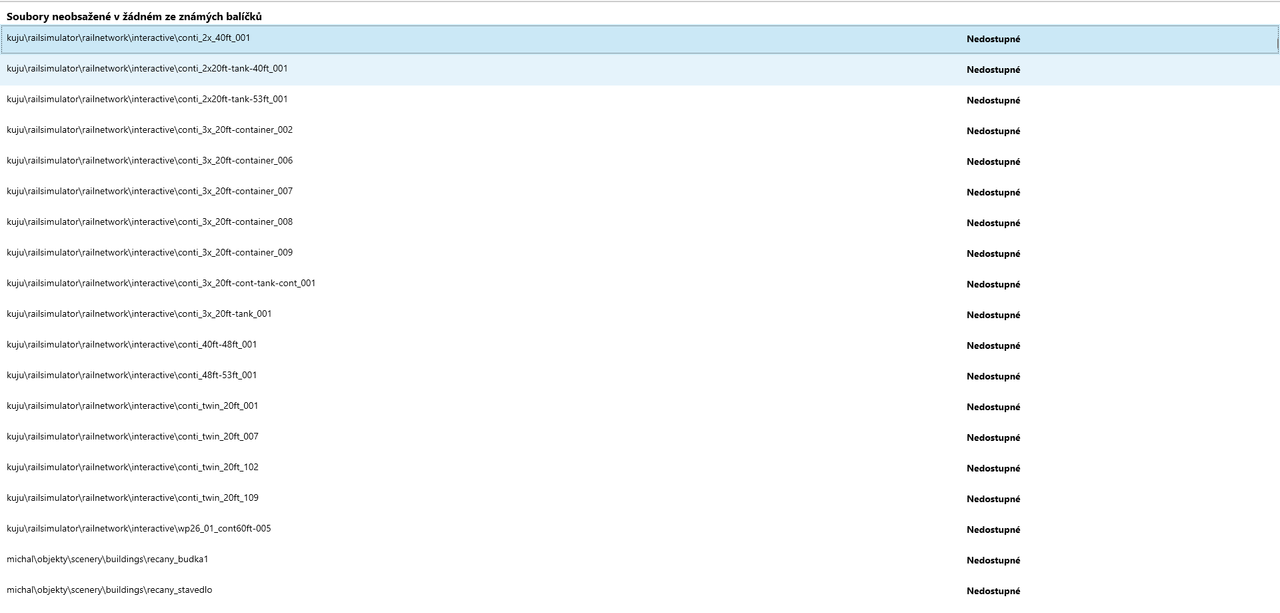
Task: Select the row conti_3x_20ft-container_009
Action: [x=640, y=253]
